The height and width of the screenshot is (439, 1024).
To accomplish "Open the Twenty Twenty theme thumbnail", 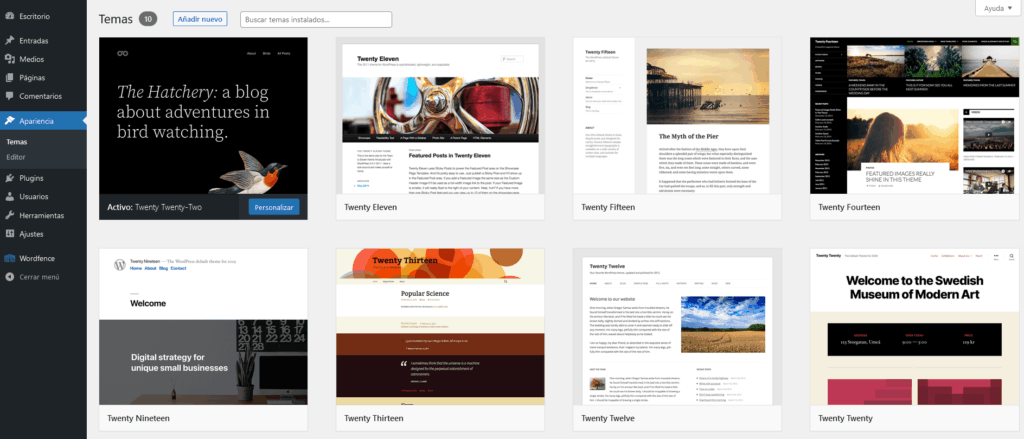I will coord(914,327).
